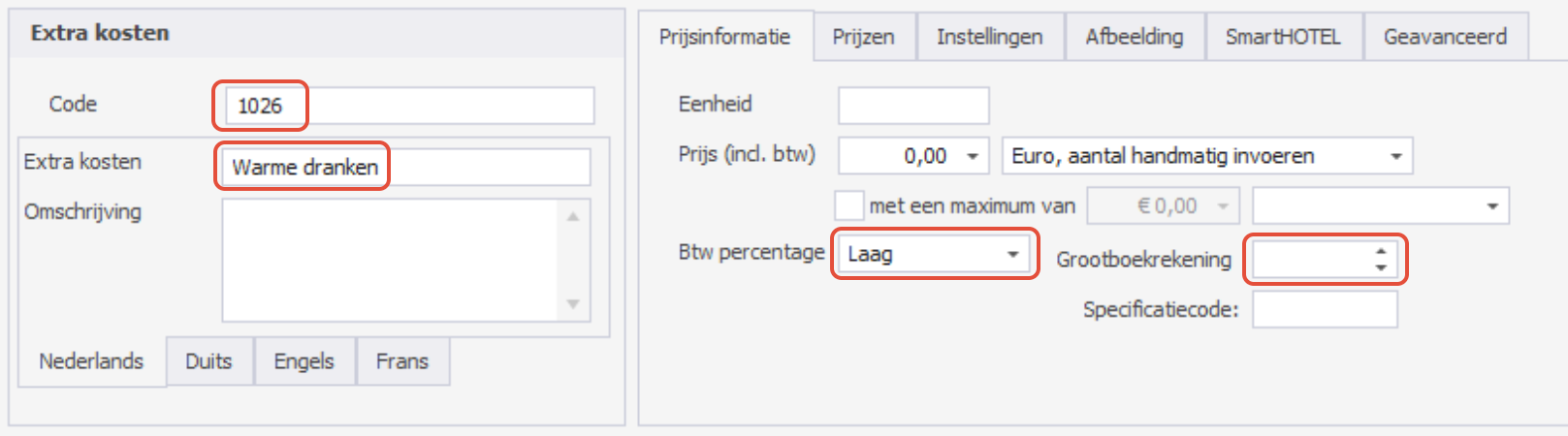
Task: Show the Geavanceerd tab
Action: click(1446, 37)
